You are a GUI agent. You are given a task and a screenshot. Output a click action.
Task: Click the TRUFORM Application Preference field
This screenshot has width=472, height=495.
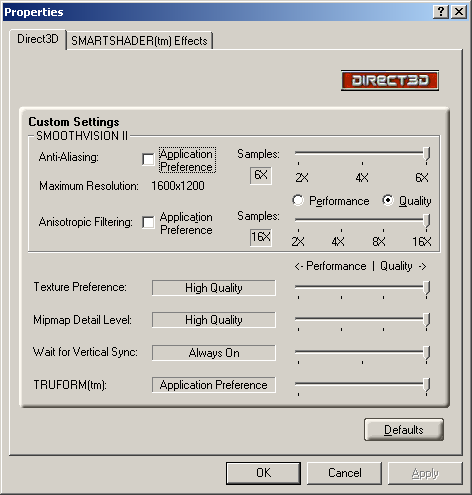coord(214,385)
